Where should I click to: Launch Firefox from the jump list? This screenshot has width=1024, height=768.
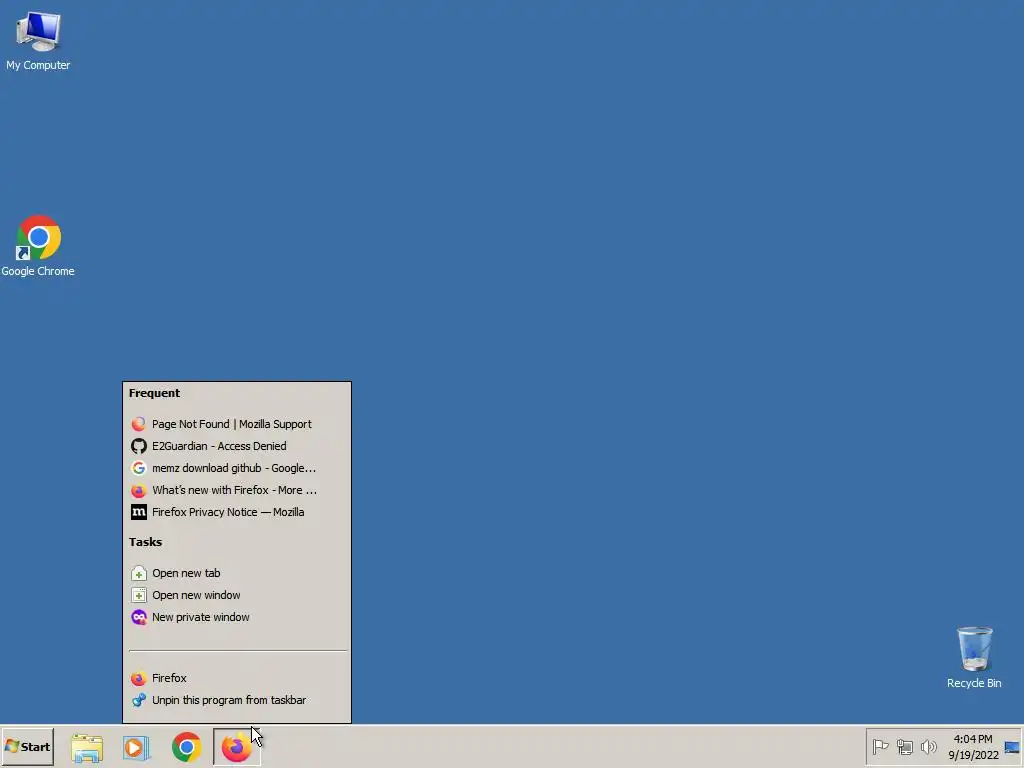pyautogui.click(x=236, y=678)
